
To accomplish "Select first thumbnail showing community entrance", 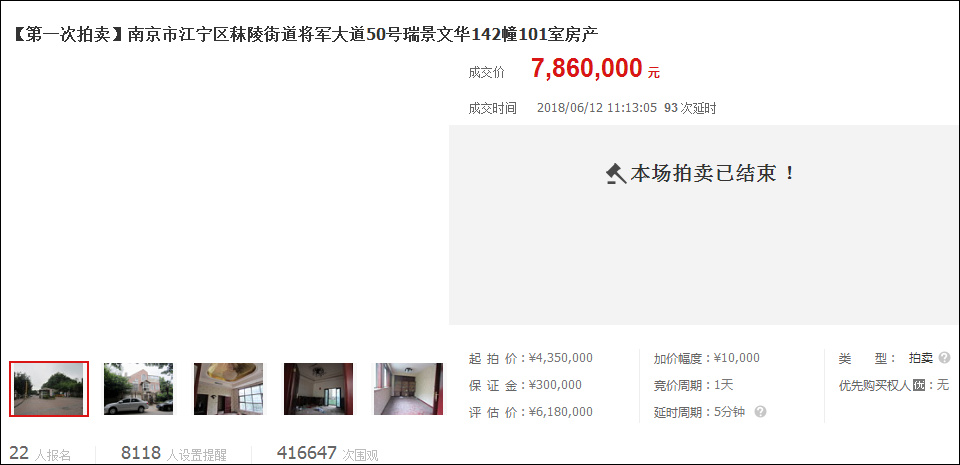I will point(49,389).
